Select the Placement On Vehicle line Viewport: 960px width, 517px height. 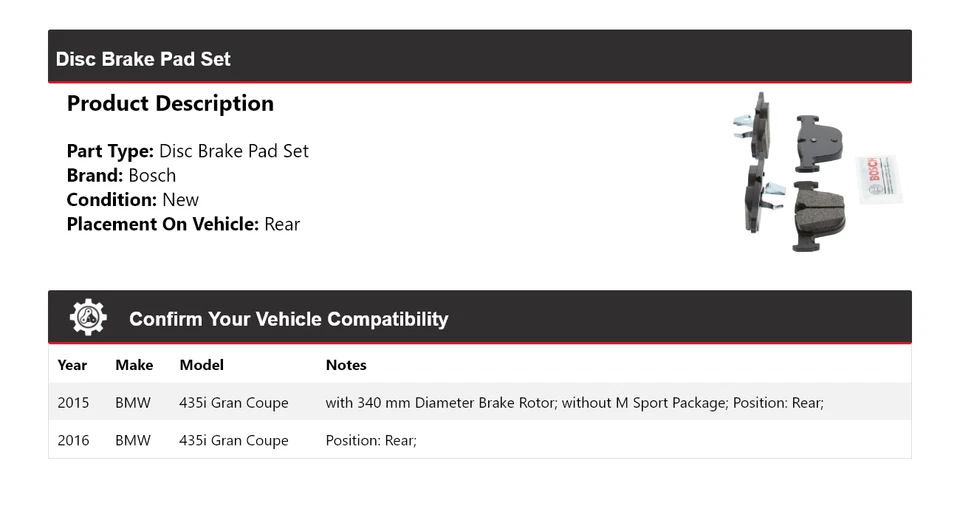183,224
